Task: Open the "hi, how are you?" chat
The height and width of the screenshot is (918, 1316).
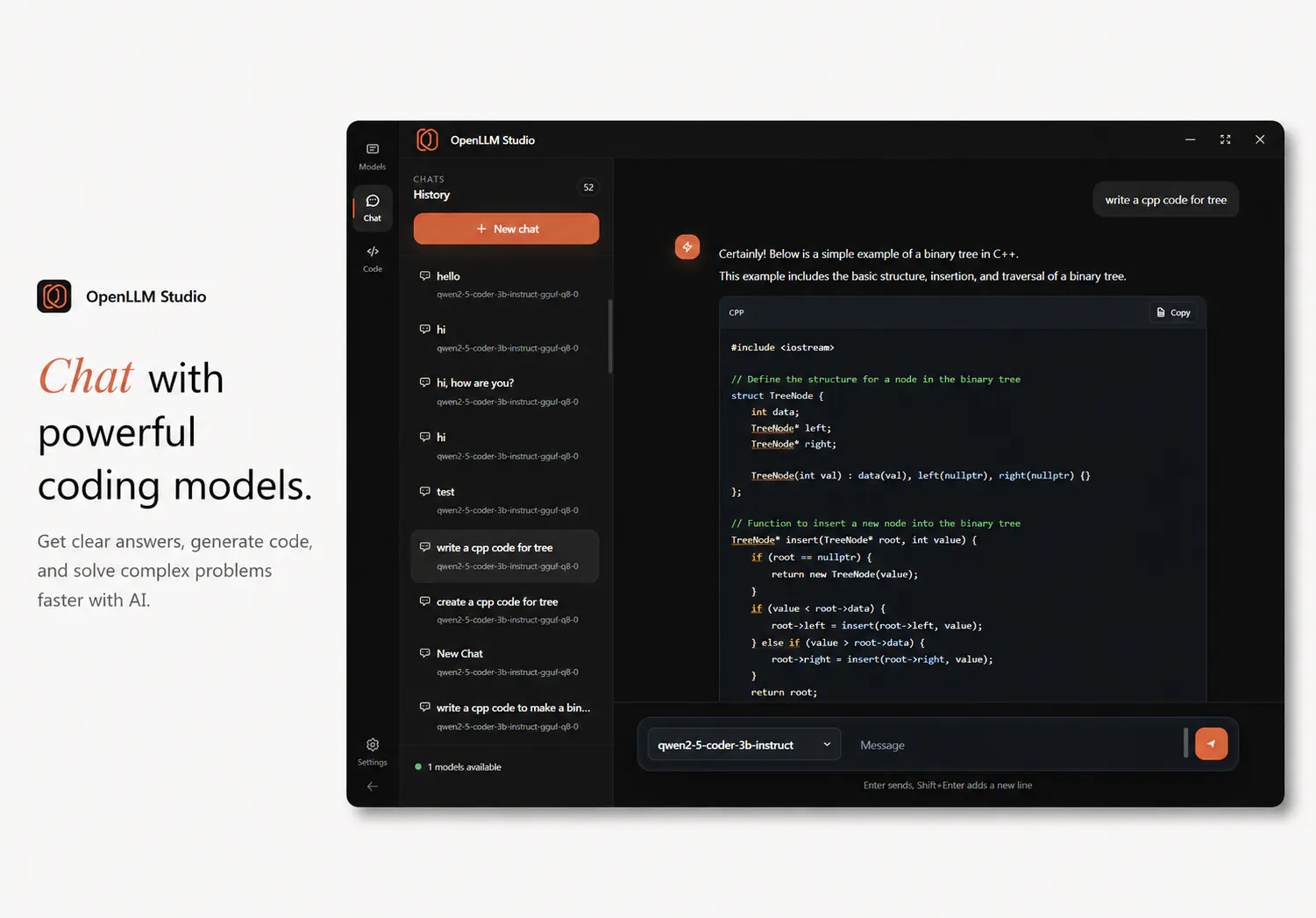Action: click(x=505, y=391)
